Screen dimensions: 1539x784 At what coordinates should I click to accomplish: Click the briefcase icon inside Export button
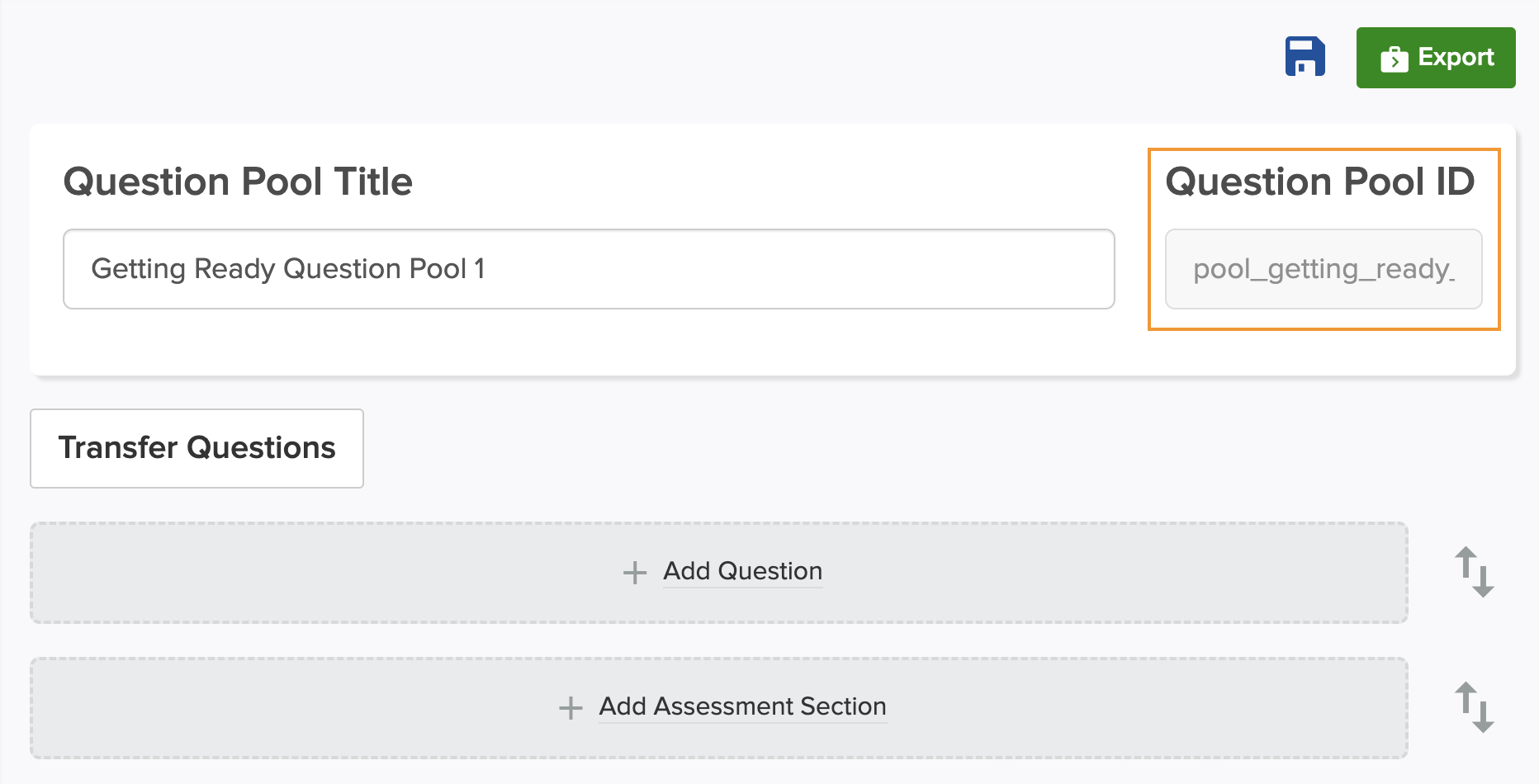1394,59
